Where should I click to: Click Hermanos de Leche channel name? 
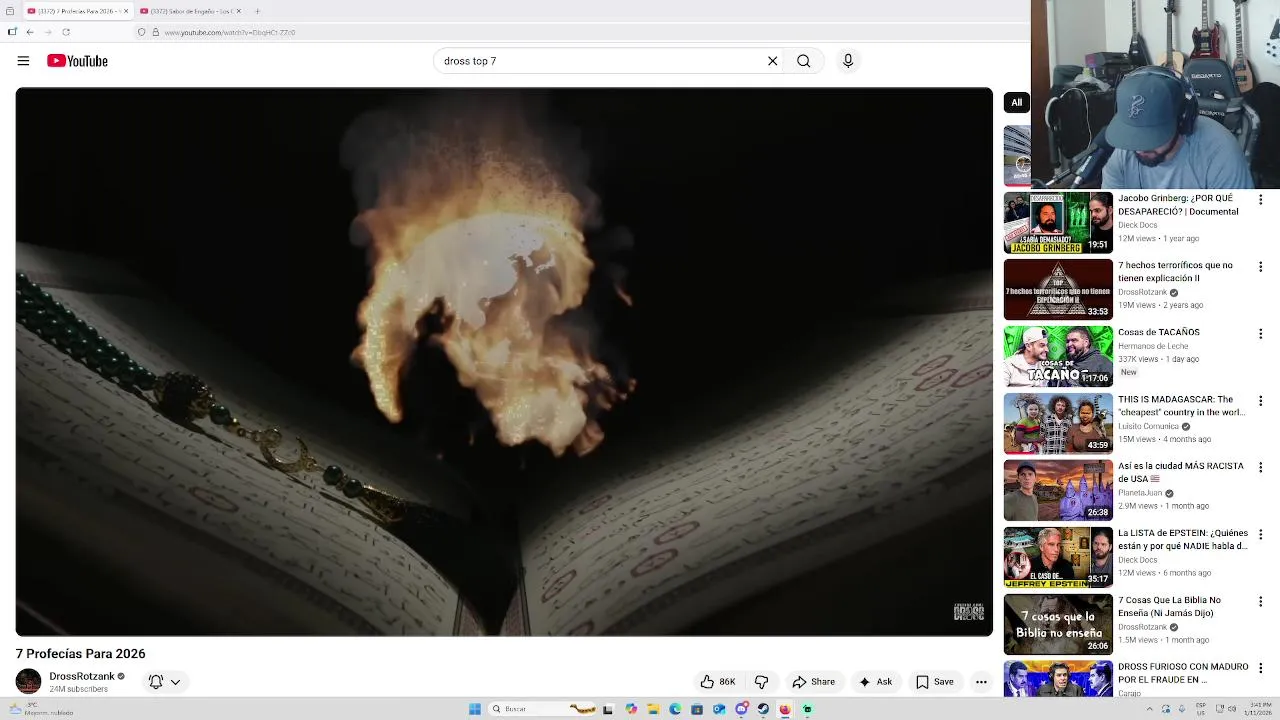pos(1153,346)
